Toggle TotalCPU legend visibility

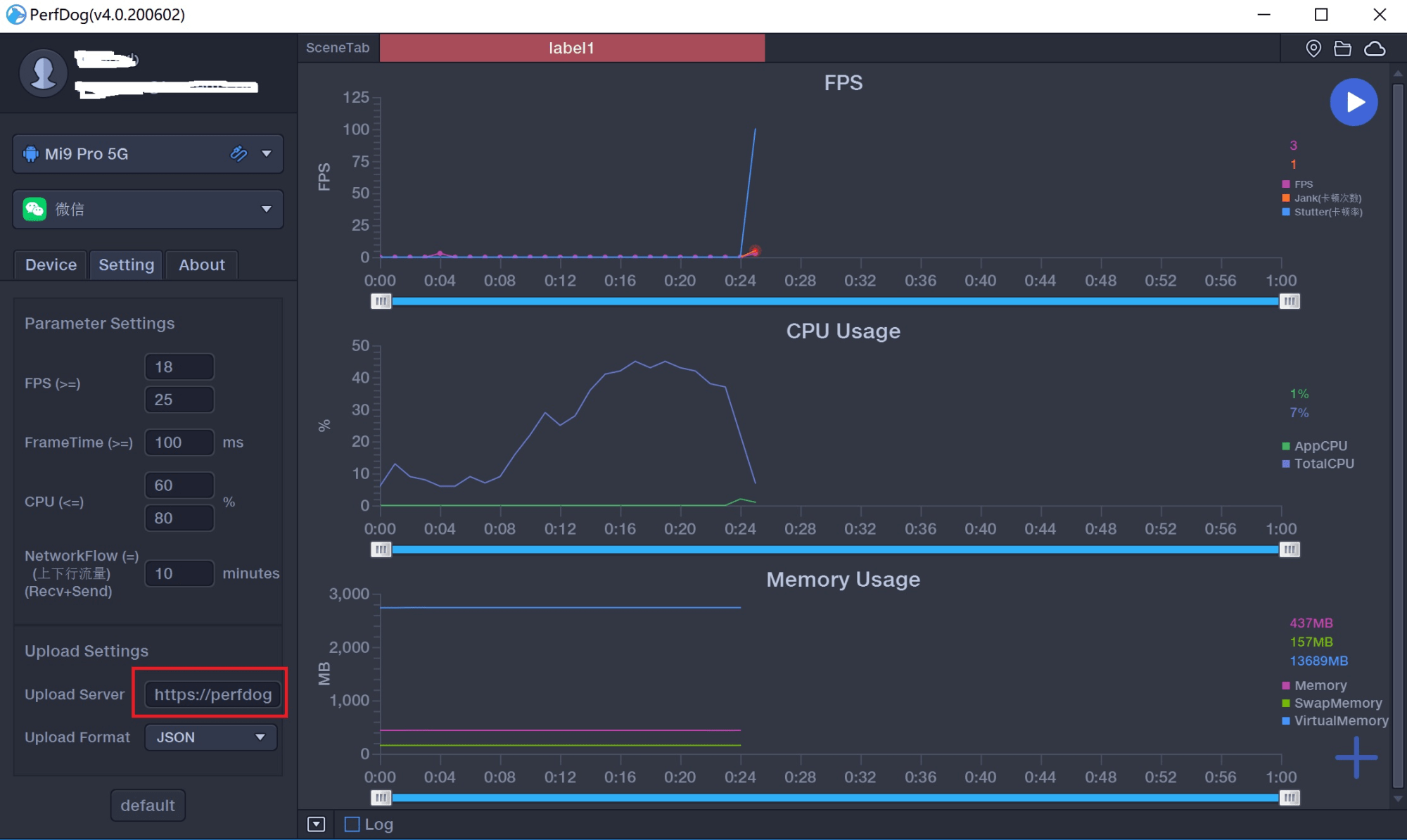click(1318, 464)
